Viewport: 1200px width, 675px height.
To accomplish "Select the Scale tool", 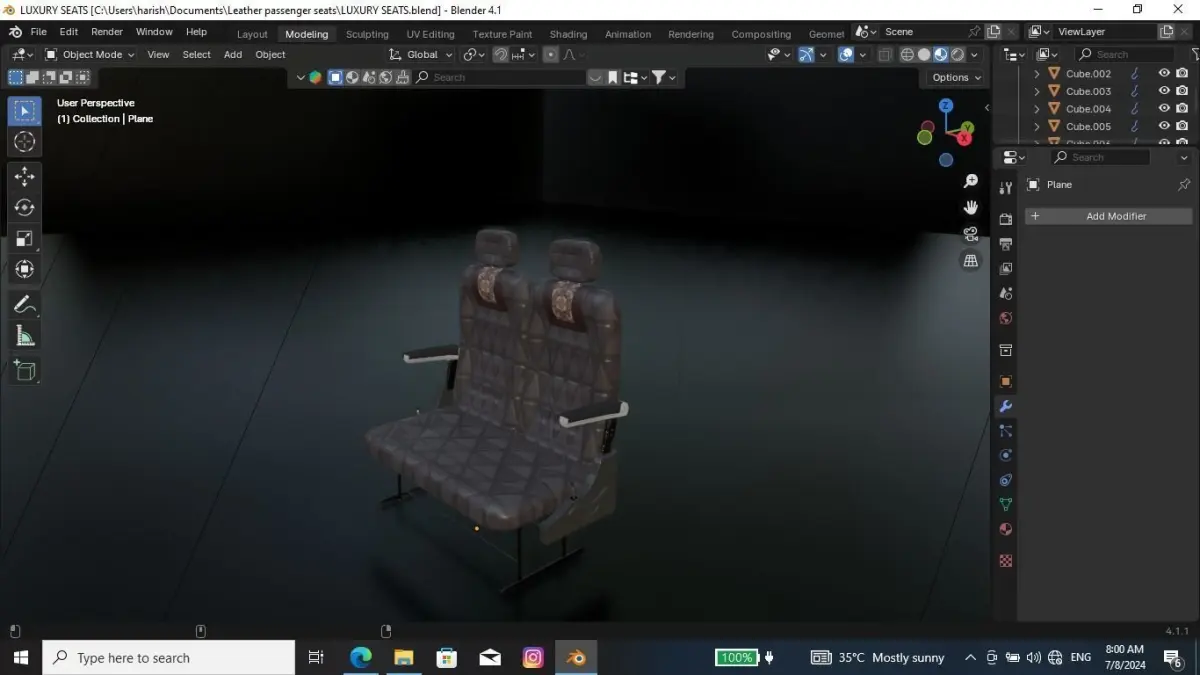I will [x=25, y=239].
